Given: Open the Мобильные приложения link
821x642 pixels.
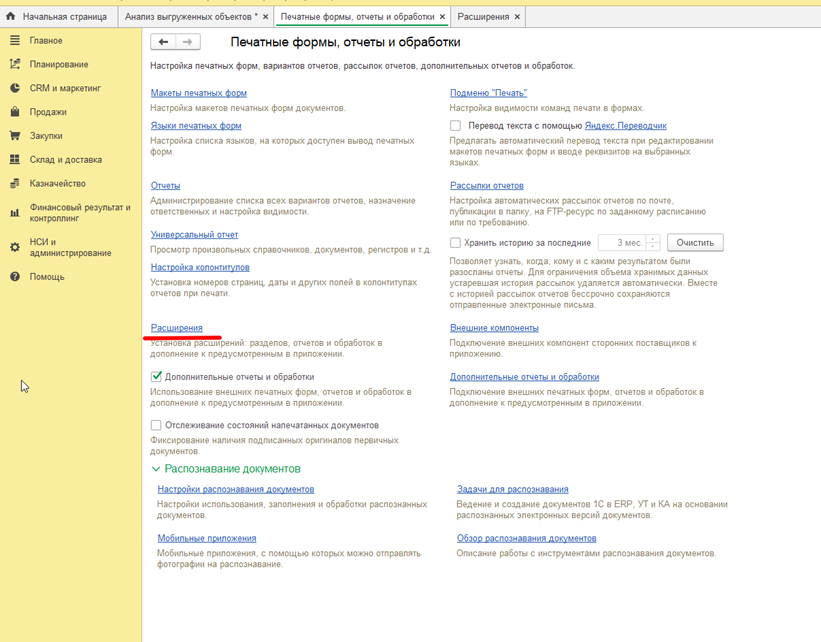Looking at the screenshot, I should click(207, 538).
